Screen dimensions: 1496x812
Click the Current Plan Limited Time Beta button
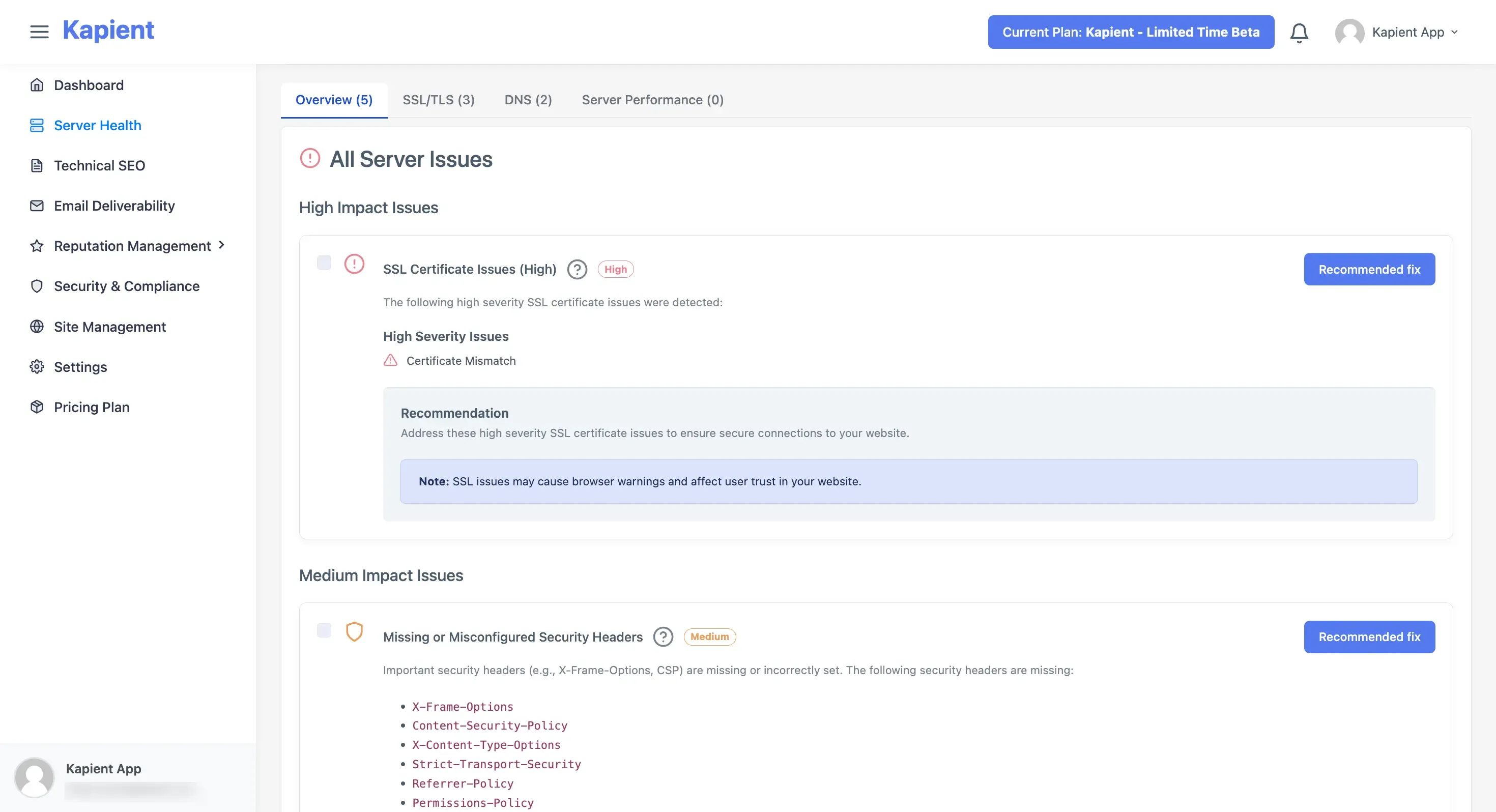tap(1131, 33)
